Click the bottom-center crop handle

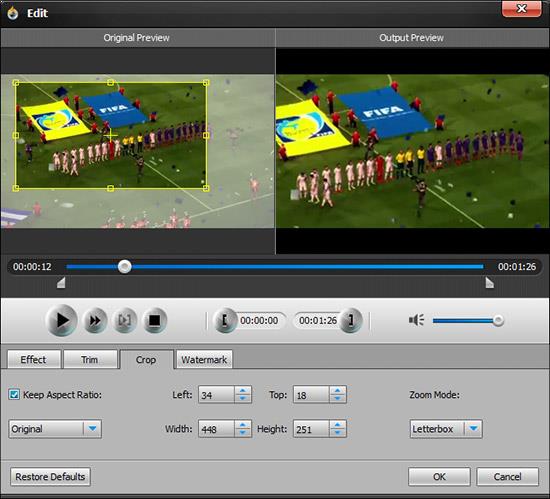[110, 188]
